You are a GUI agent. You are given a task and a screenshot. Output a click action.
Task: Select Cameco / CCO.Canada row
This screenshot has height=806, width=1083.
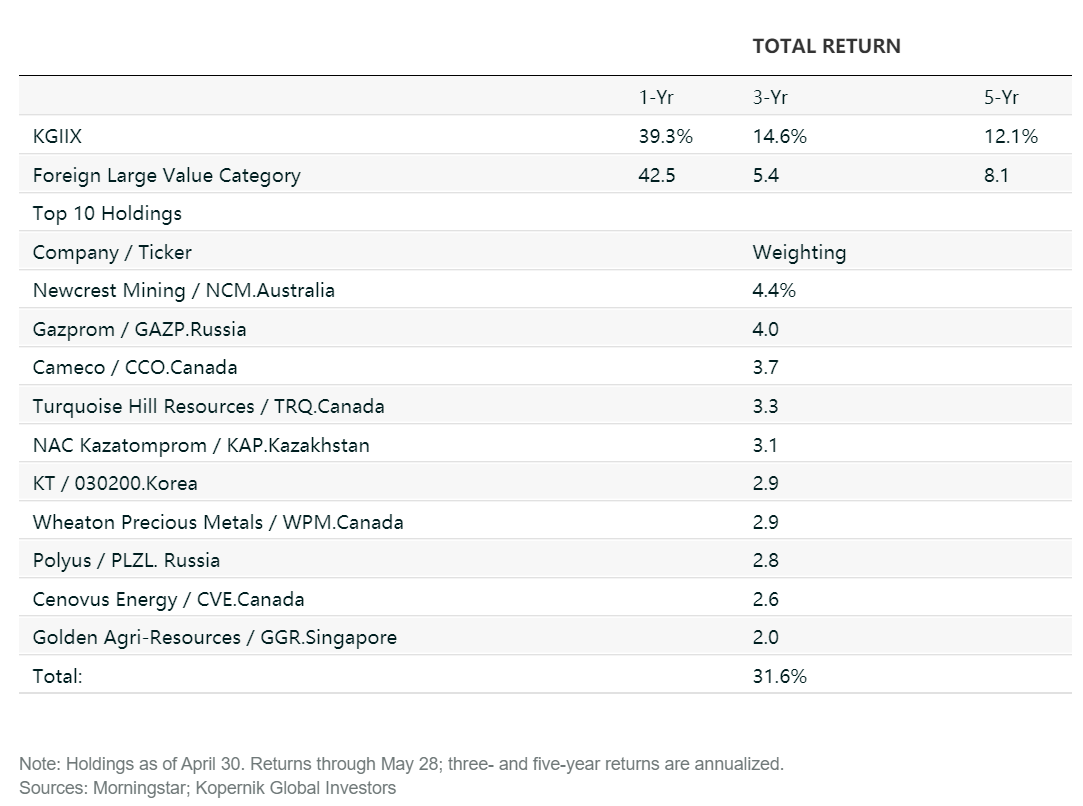tap(545, 367)
